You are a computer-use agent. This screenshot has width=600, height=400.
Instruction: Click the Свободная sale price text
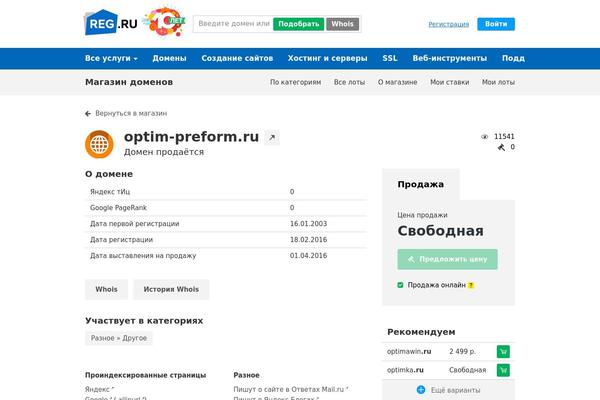click(440, 231)
